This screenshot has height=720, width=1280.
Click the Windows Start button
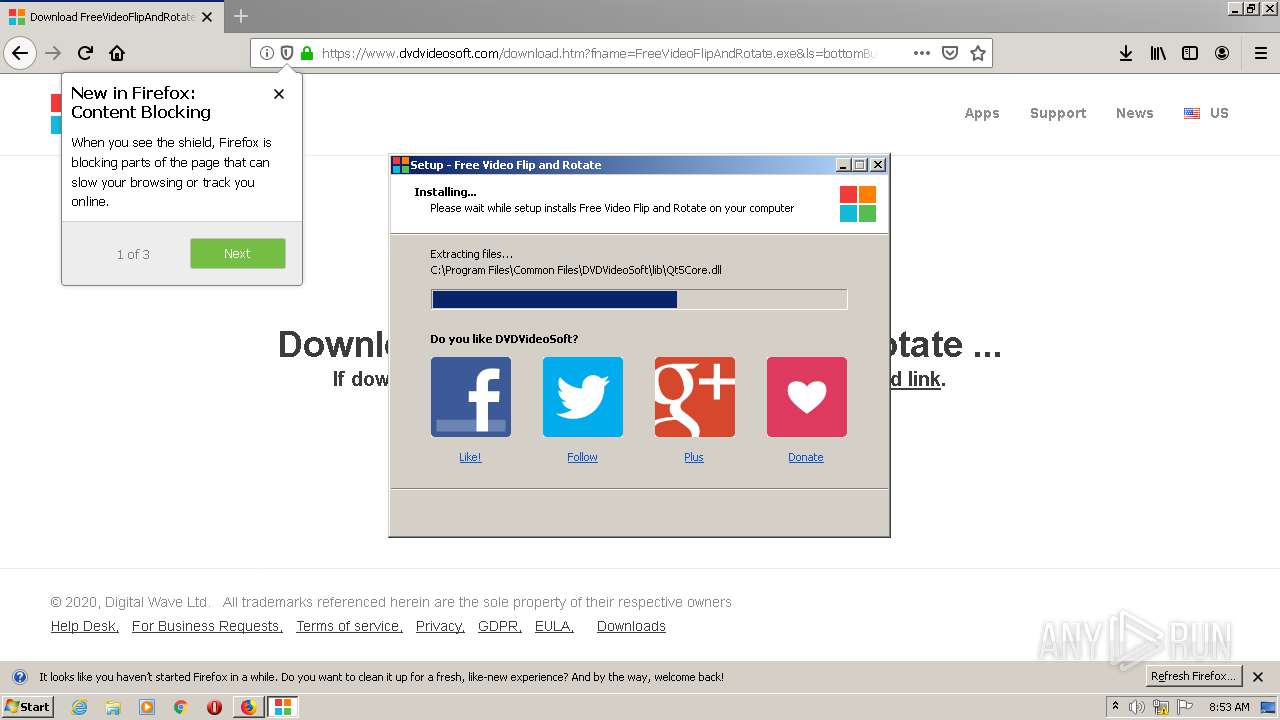[28, 707]
